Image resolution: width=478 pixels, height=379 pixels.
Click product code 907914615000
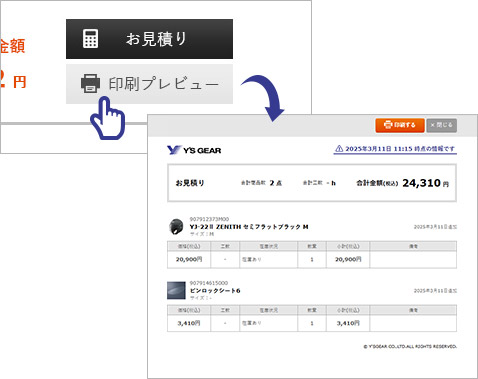pyautogui.click(x=209, y=283)
